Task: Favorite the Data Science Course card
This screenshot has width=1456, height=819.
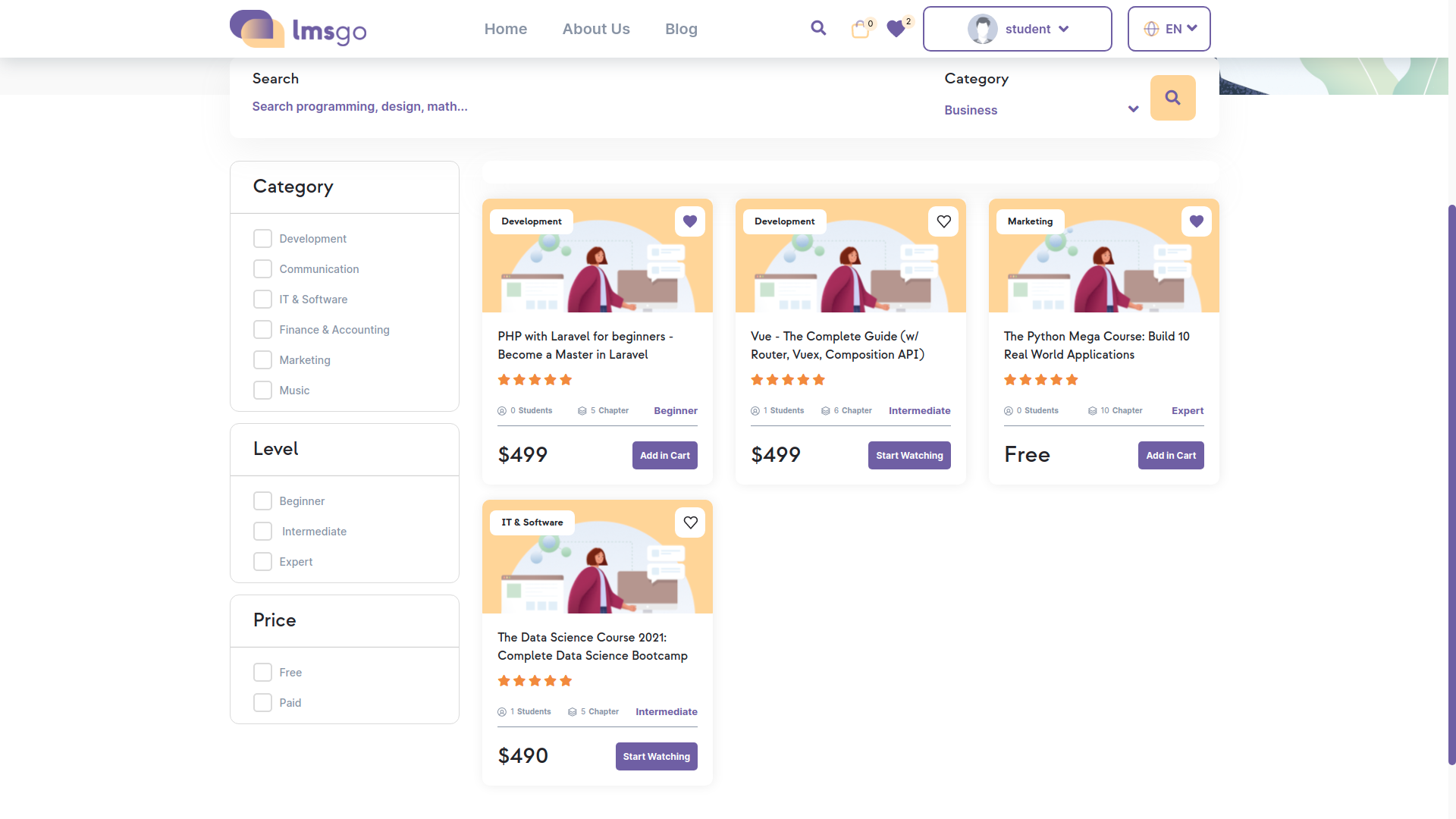Action: click(x=689, y=522)
